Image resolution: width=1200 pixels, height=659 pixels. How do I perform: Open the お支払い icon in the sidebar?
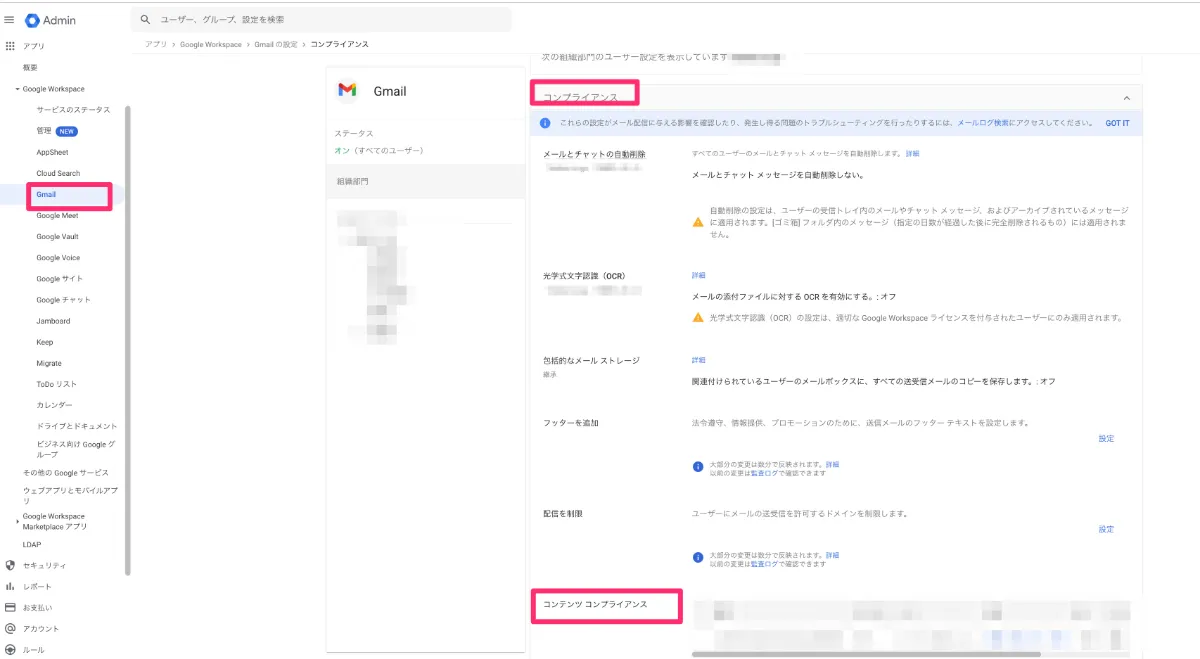pyautogui.click(x=10, y=607)
